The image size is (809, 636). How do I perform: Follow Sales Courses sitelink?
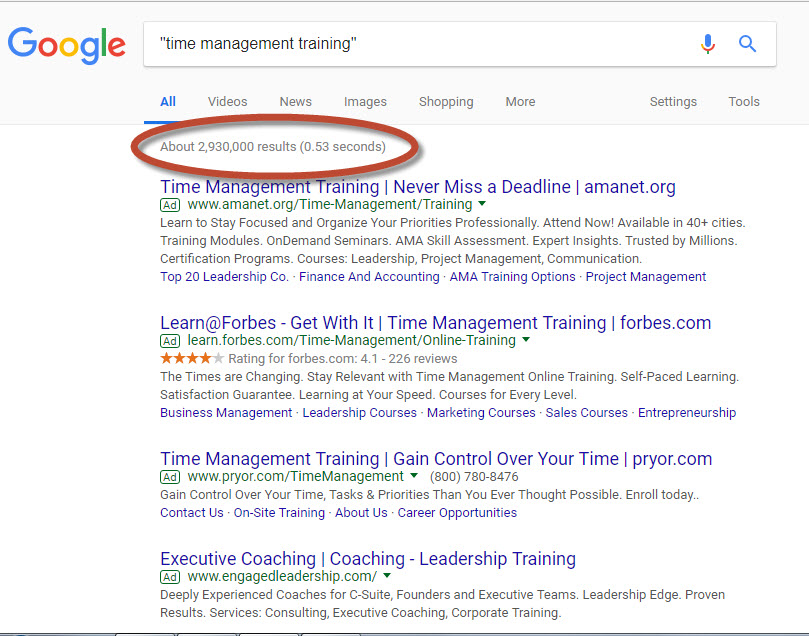587,413
